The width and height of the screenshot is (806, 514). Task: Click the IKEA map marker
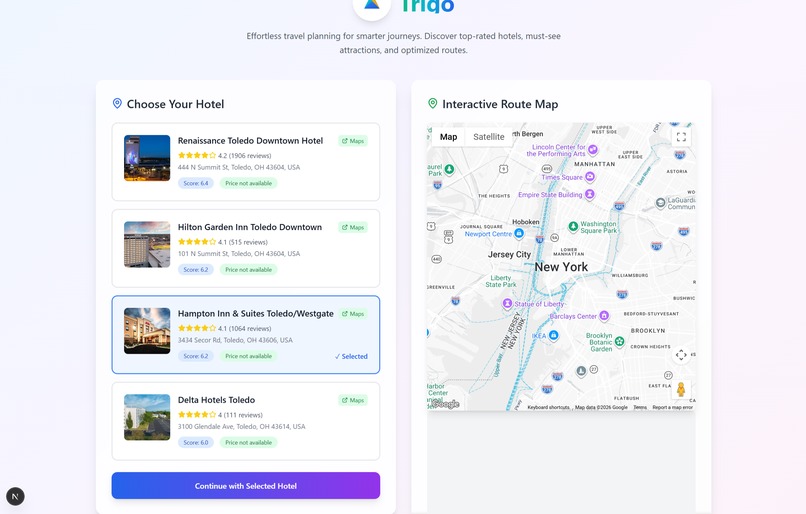(553, 335)
